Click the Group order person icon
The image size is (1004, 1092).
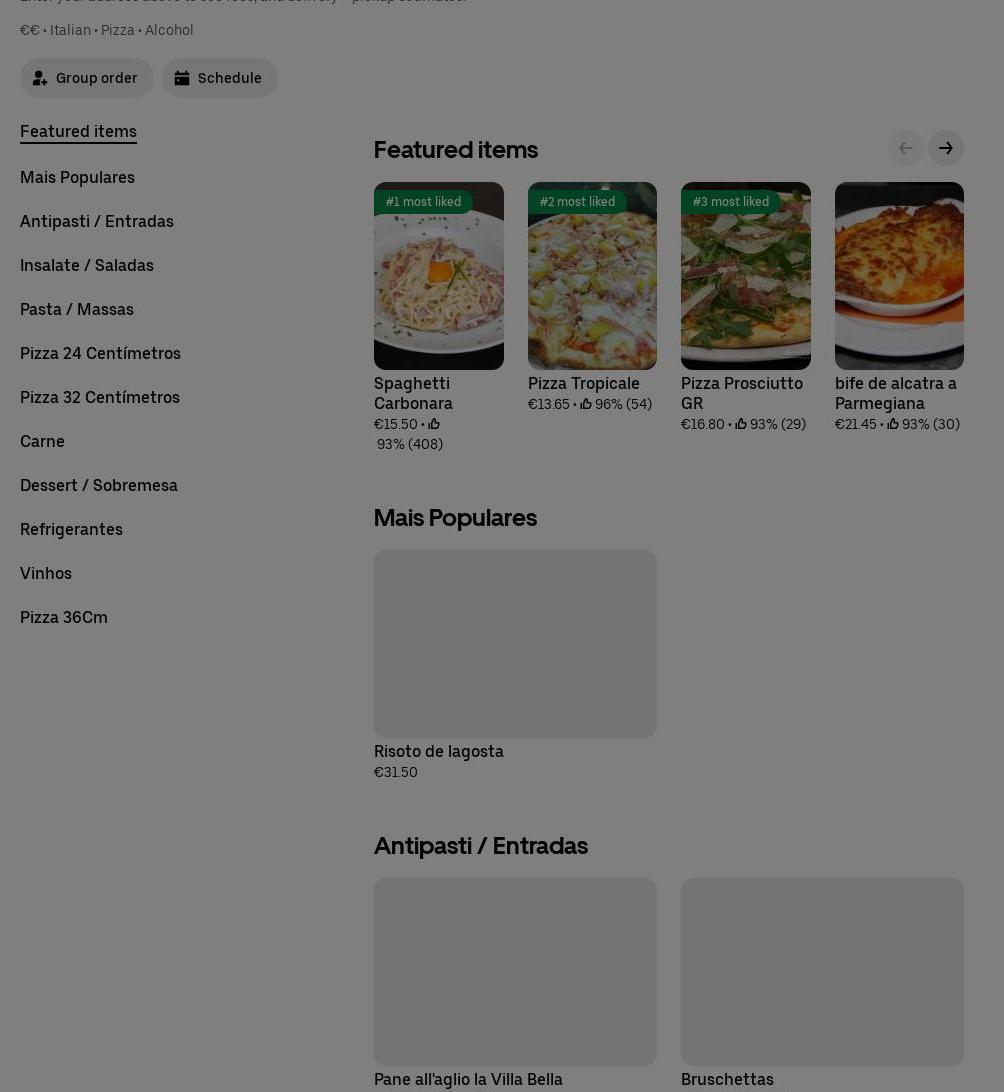40,78
